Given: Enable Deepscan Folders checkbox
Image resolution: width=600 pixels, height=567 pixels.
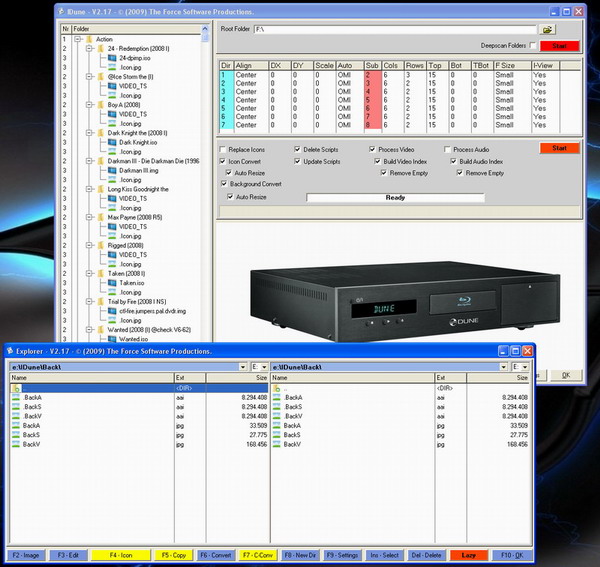Looking at the screenshot, I should pos(533,46).
